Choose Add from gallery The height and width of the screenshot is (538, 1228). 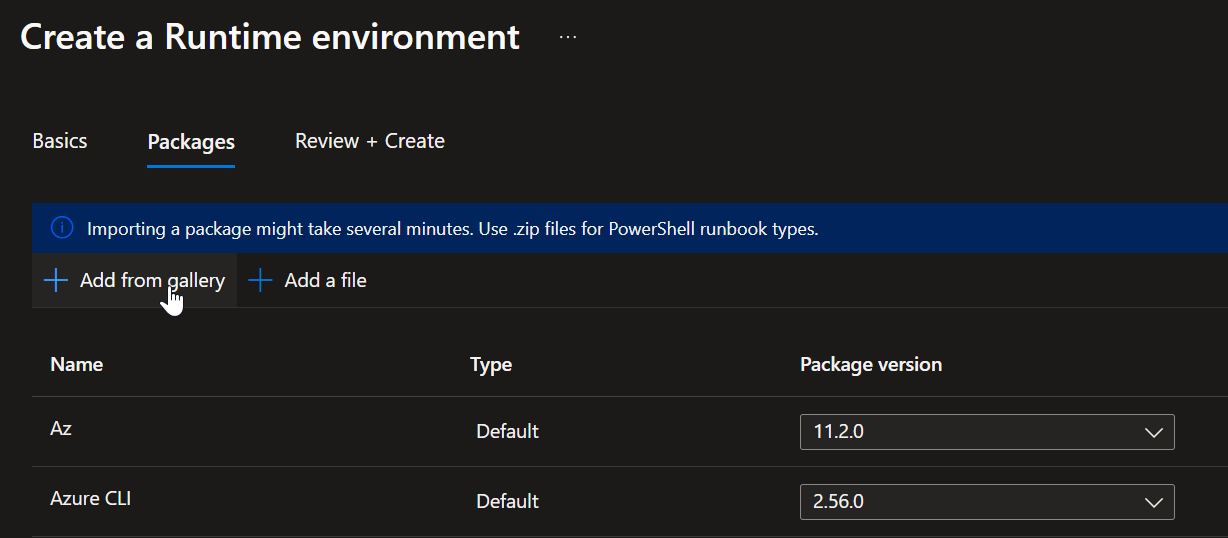point(135,281)
